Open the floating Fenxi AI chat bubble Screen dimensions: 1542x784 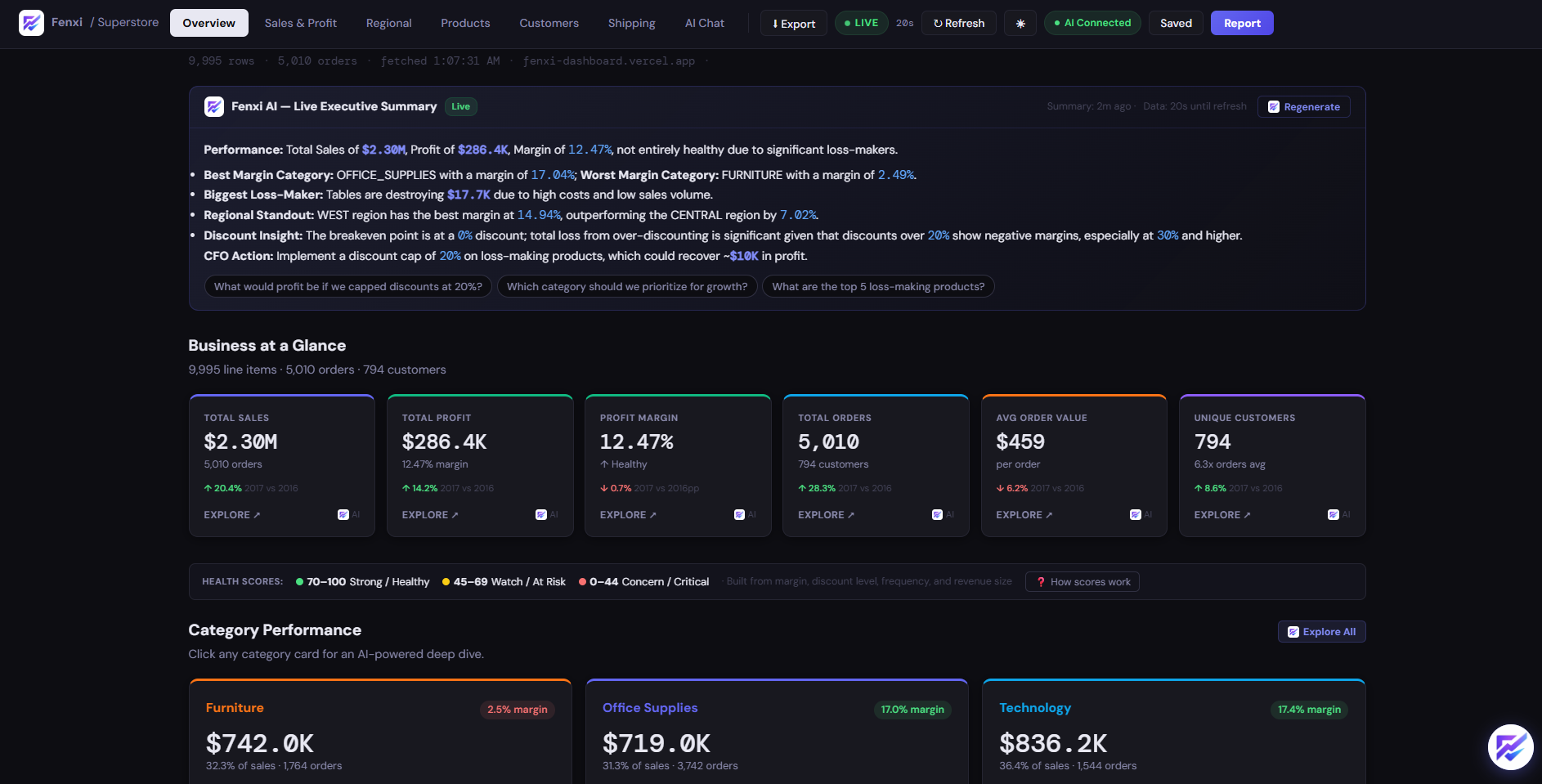tap(1510, 747)
